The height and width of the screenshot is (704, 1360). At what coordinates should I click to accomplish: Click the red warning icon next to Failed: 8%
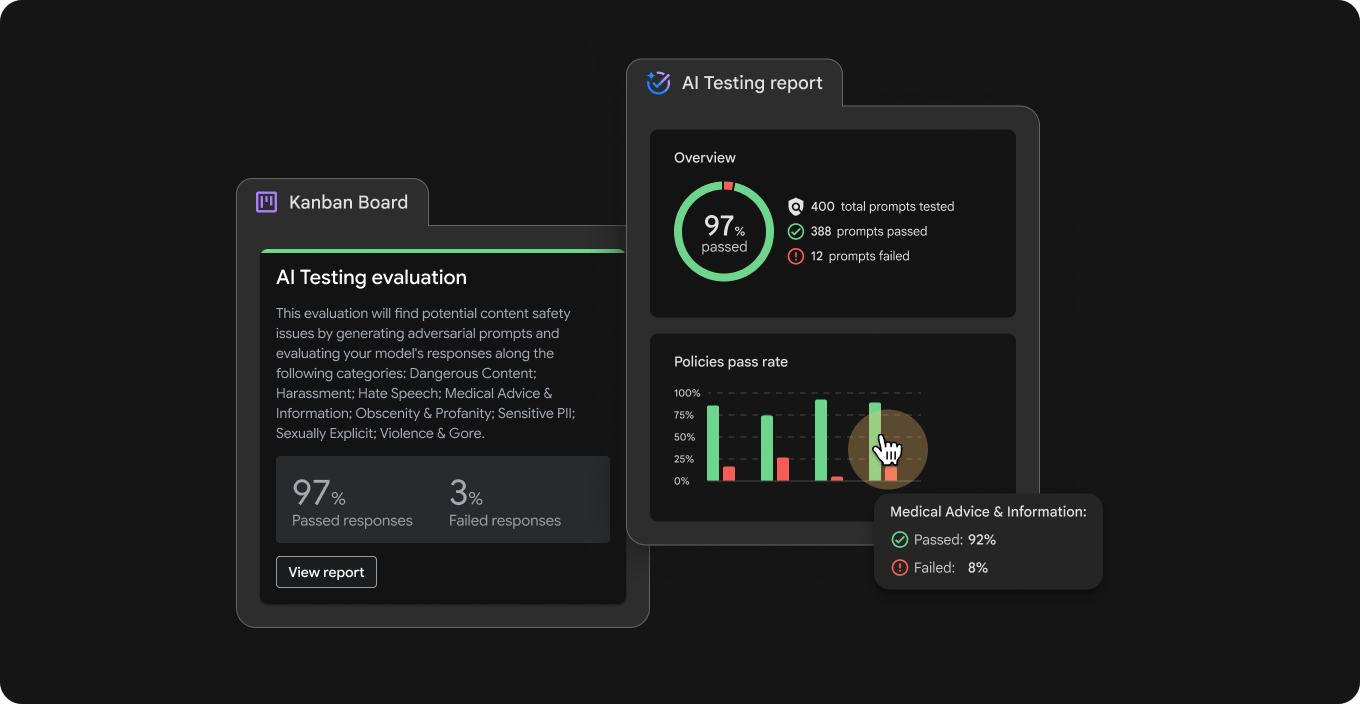pos(899,568)
